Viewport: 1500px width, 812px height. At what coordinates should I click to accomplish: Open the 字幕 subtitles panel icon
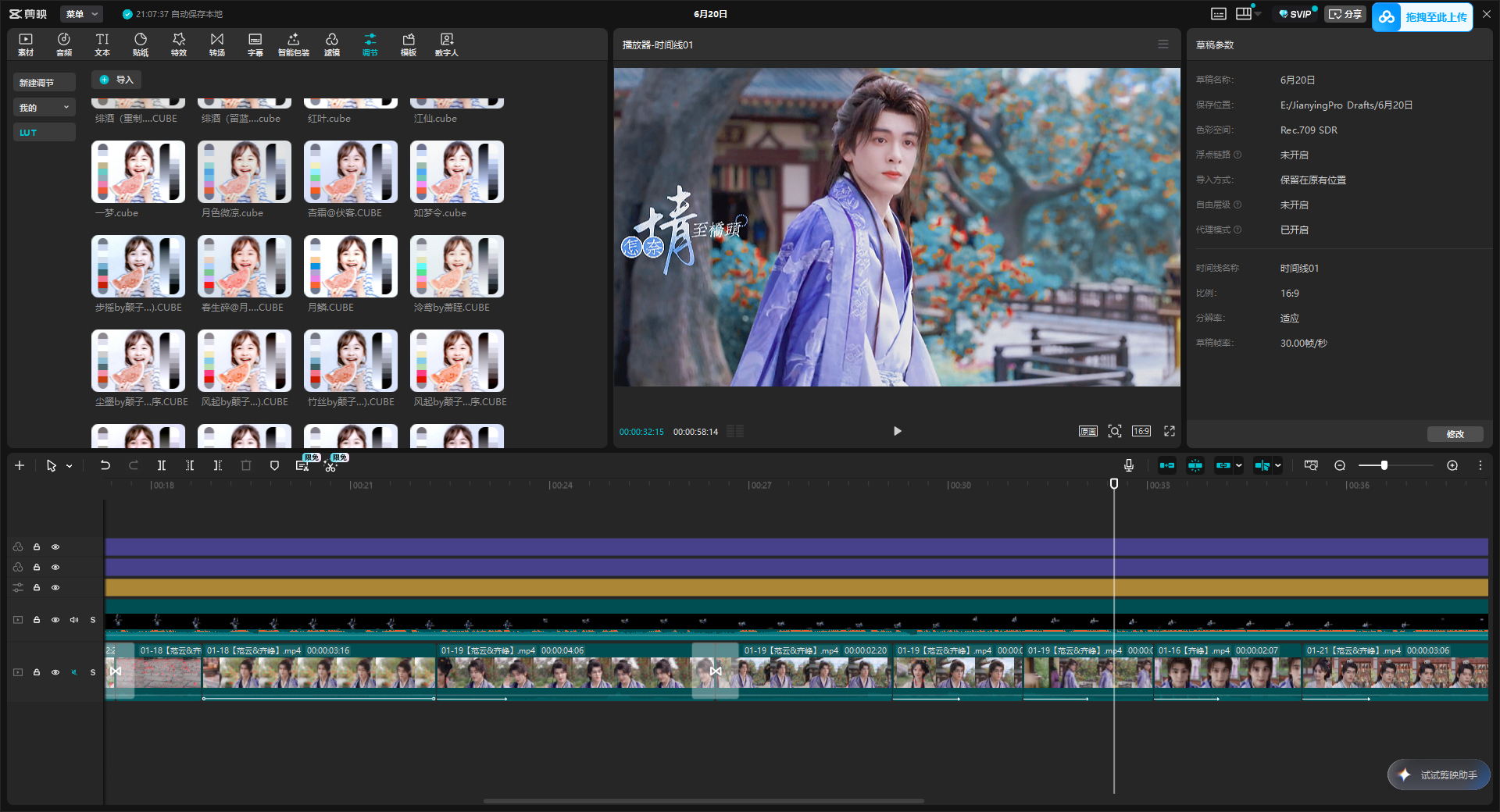tap(255, 45)
